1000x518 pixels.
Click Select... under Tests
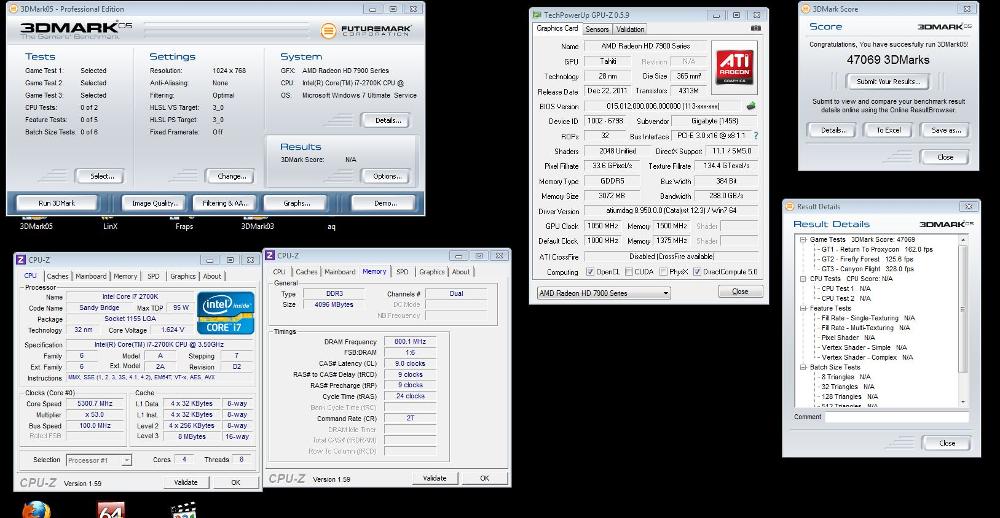pos(99,176)
